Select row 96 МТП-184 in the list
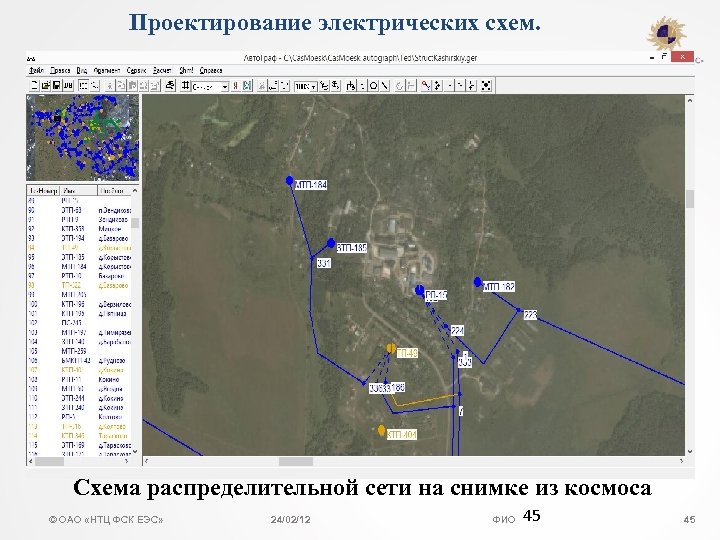Screen dimensions: 720x540 (x=79, y=266)
